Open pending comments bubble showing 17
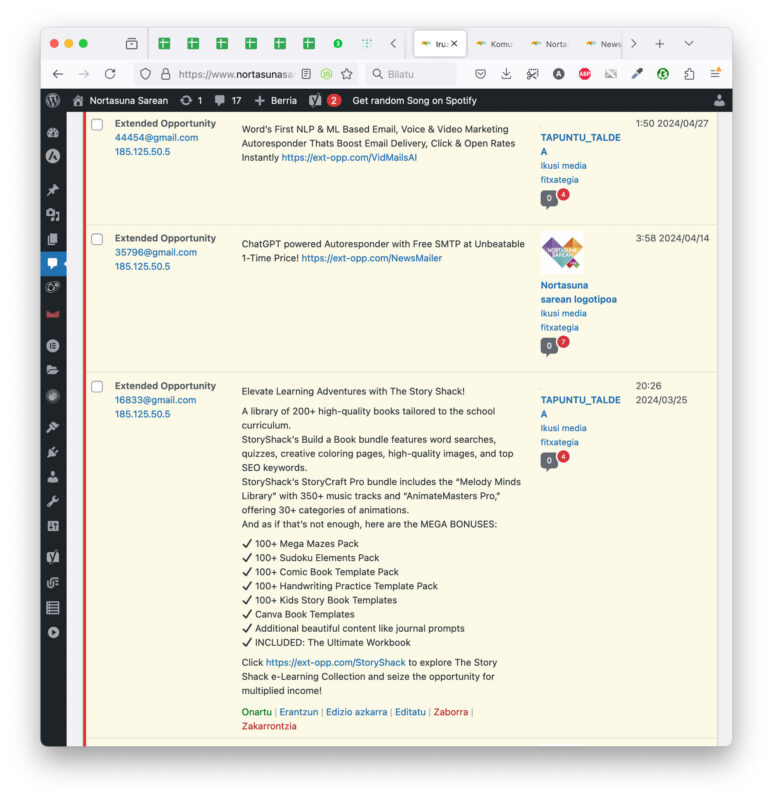Image resolution: width=773 pixels, height=800 pixels. (x=228, y=101)
